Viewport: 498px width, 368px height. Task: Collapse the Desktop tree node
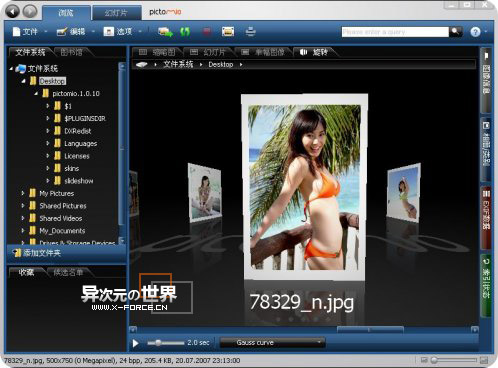pos(23,81)
